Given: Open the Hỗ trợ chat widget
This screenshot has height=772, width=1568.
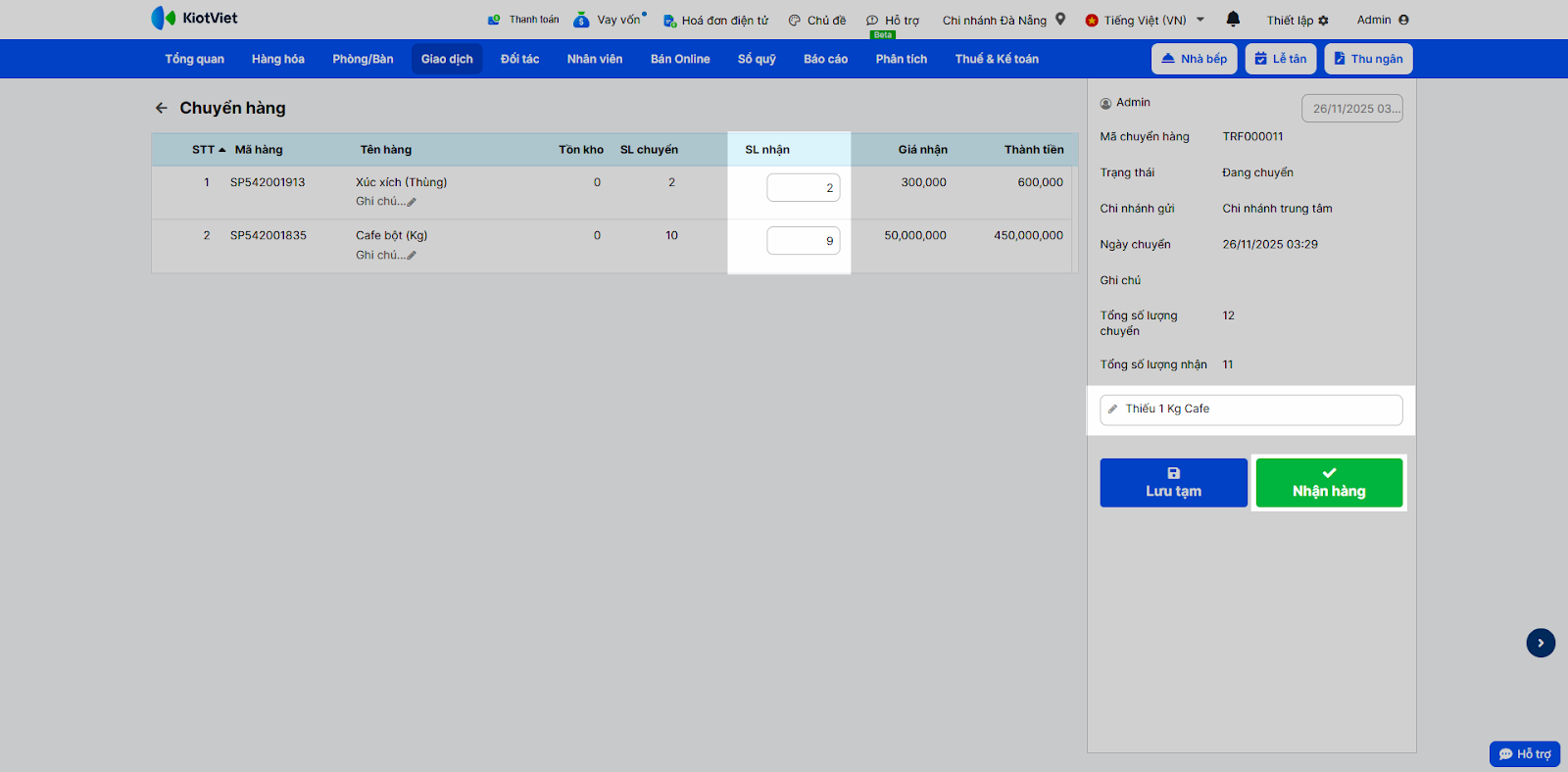Looking at the screenshot, I should coord(1525,754).
